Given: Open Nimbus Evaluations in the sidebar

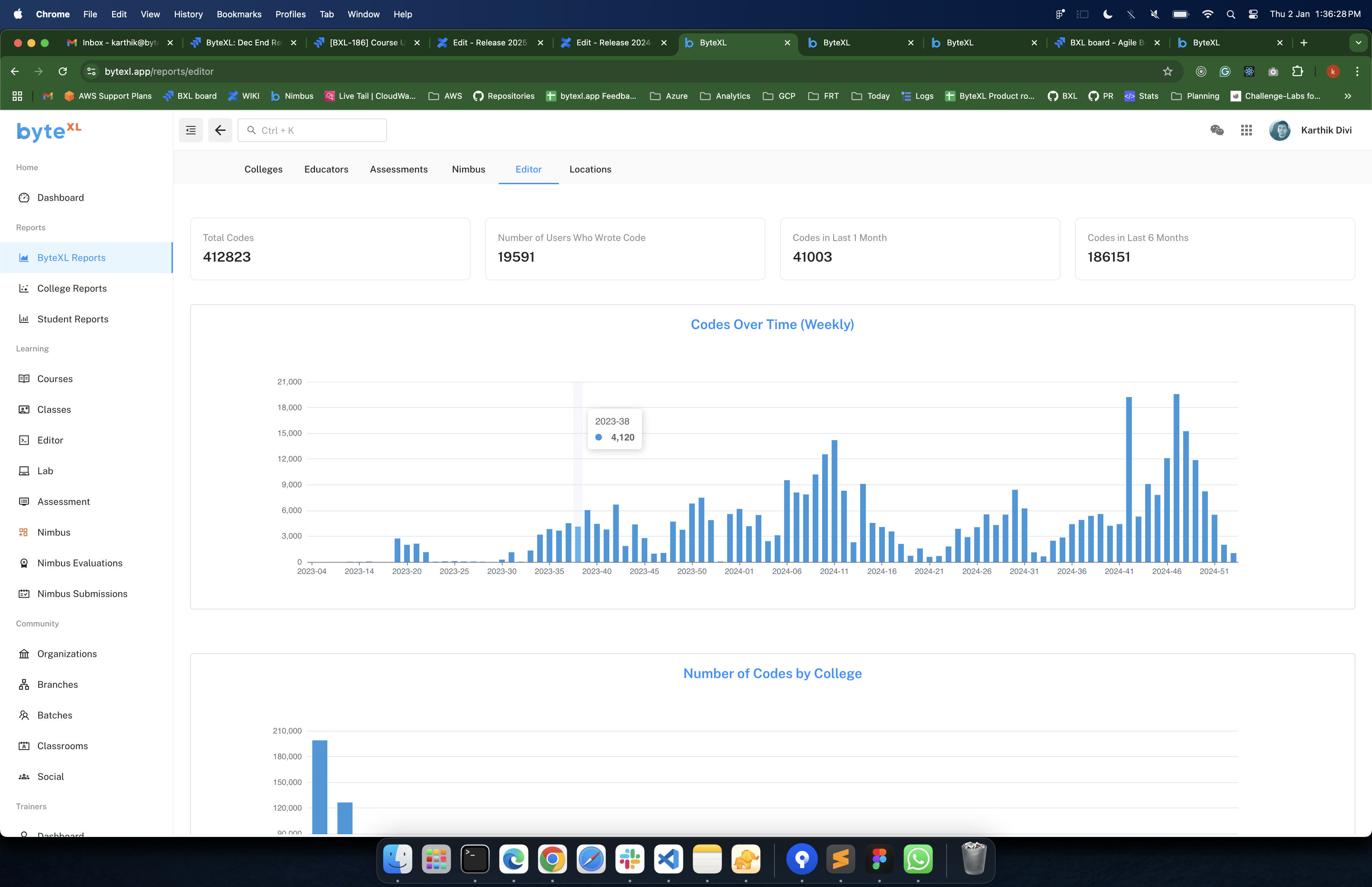Looking at the screenshot, I should click(79, 563).
